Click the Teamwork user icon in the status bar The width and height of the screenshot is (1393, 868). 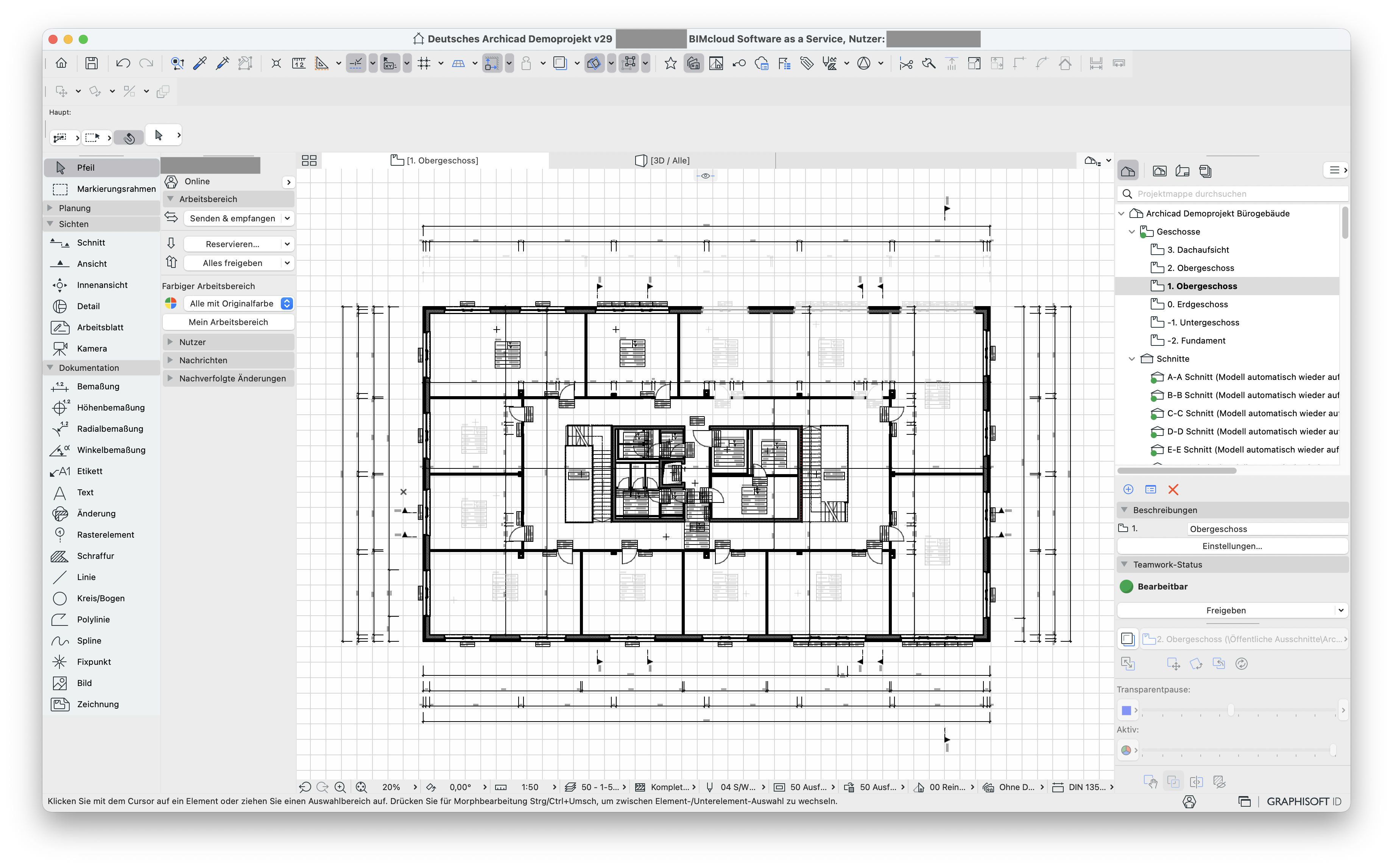(1189, 801)
